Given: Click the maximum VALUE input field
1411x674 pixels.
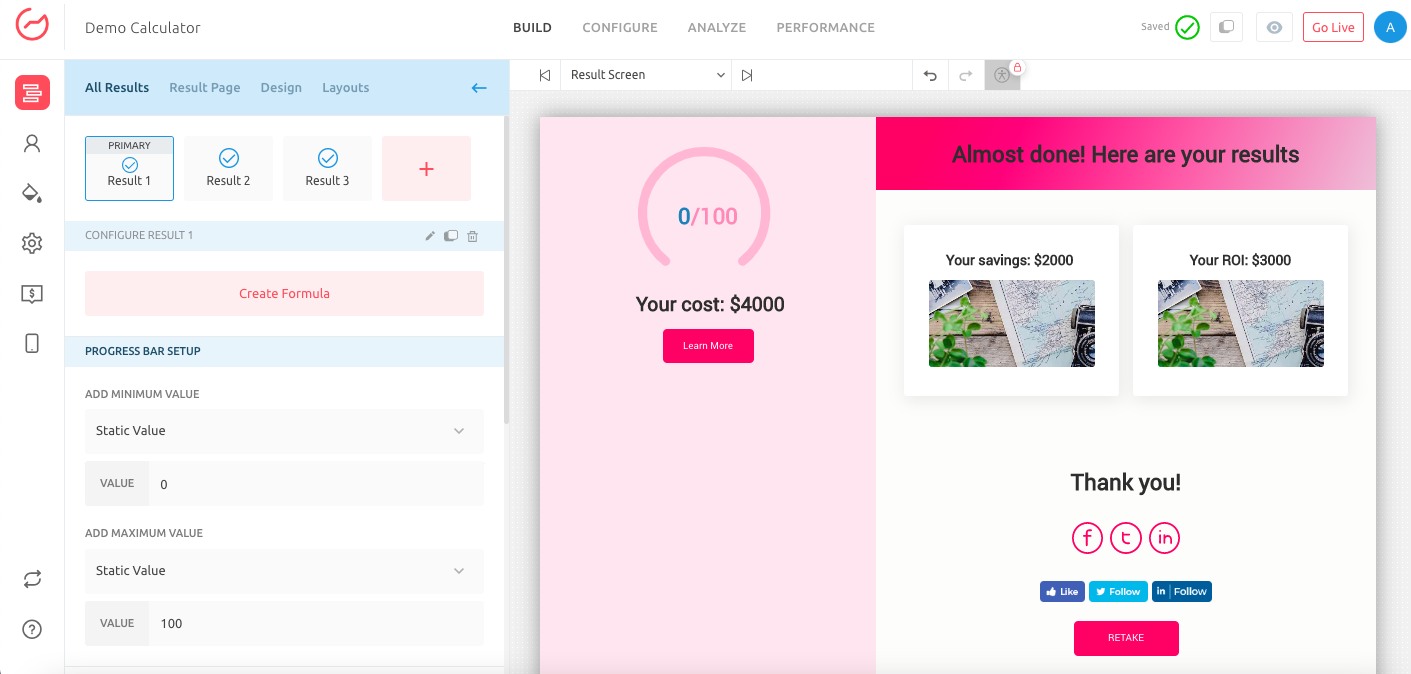Looking at the screenshot, I should (316, 624).
